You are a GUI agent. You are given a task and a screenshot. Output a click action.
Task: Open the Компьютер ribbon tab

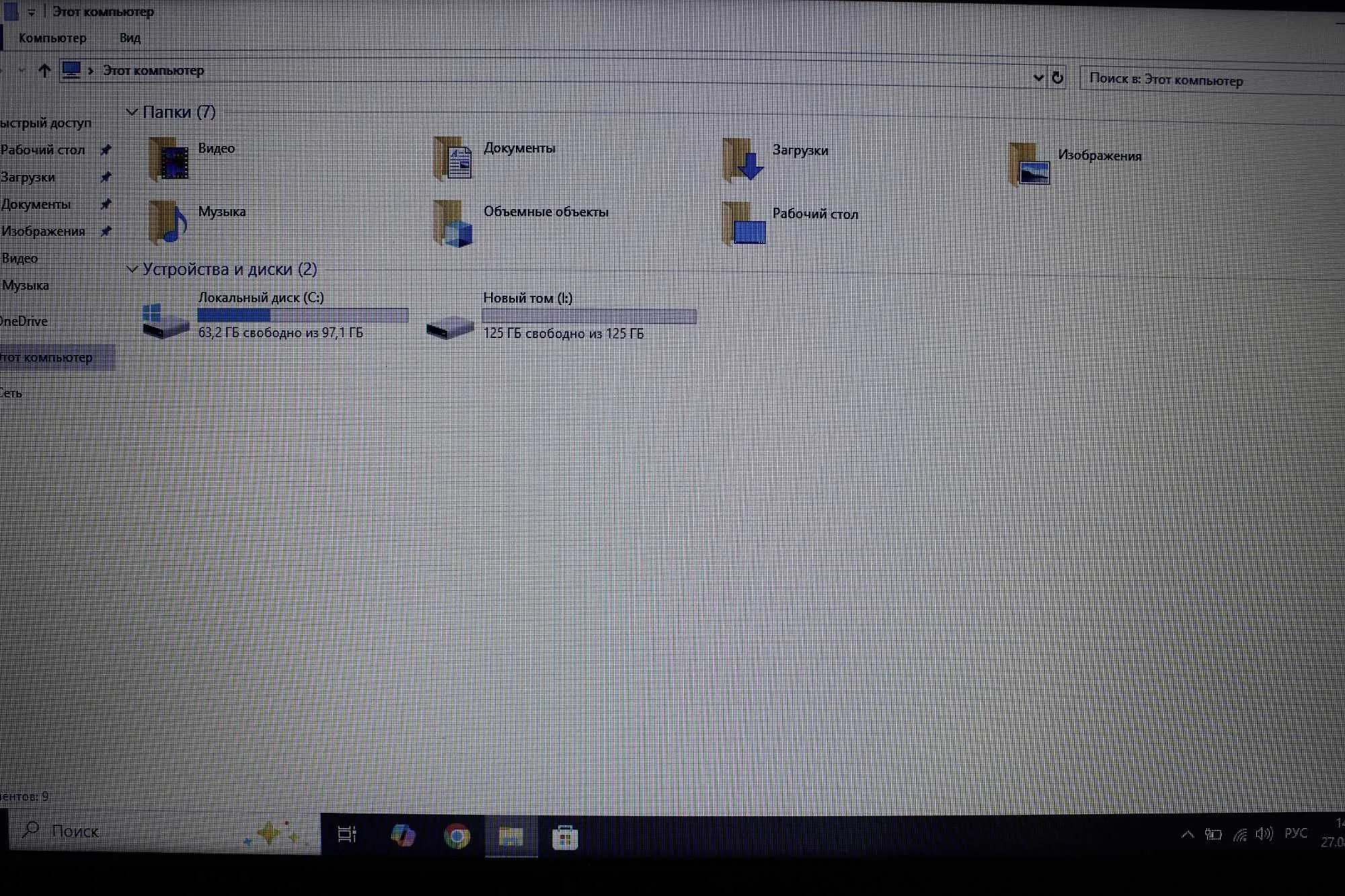point(52,38)
